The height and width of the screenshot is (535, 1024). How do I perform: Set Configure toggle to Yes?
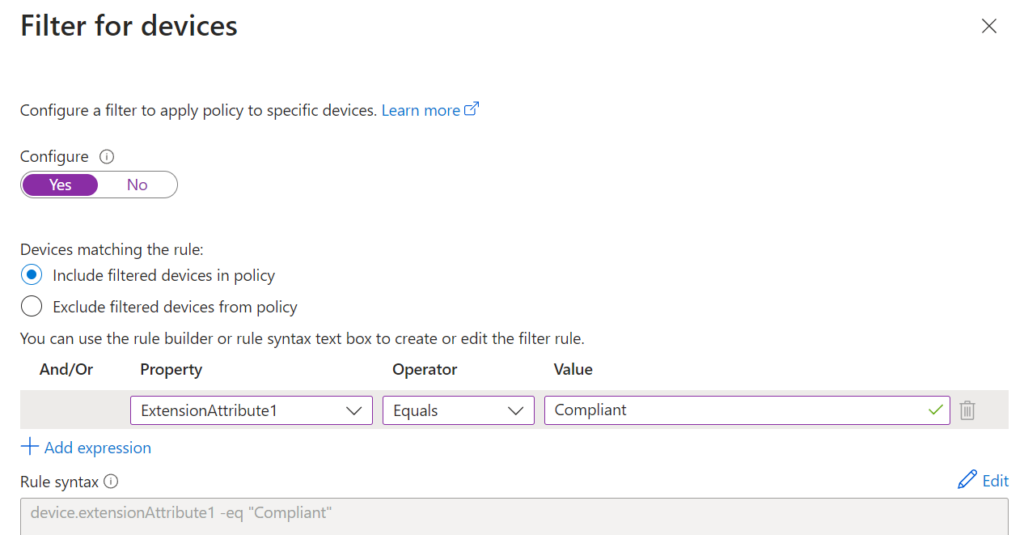click(60, 185)
